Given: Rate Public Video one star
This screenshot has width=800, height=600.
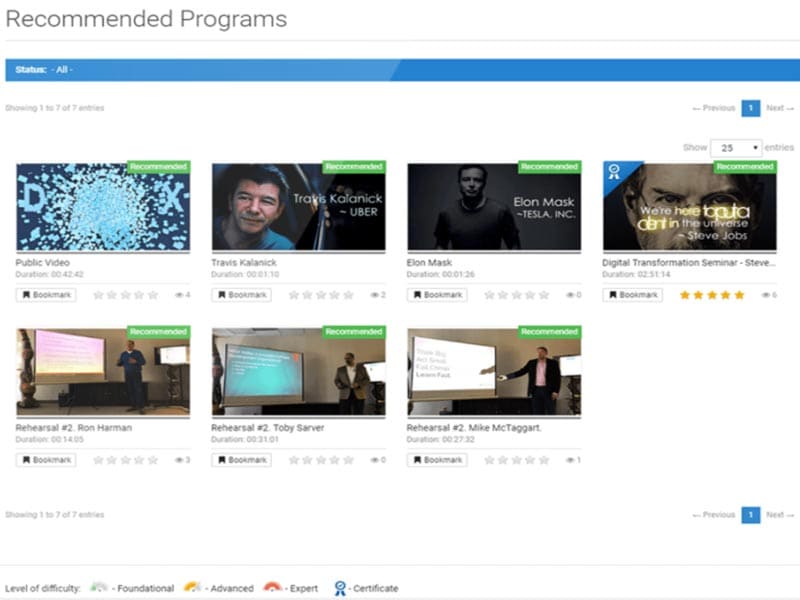Looking at the screenshot, I should click(x=98, y=295).
